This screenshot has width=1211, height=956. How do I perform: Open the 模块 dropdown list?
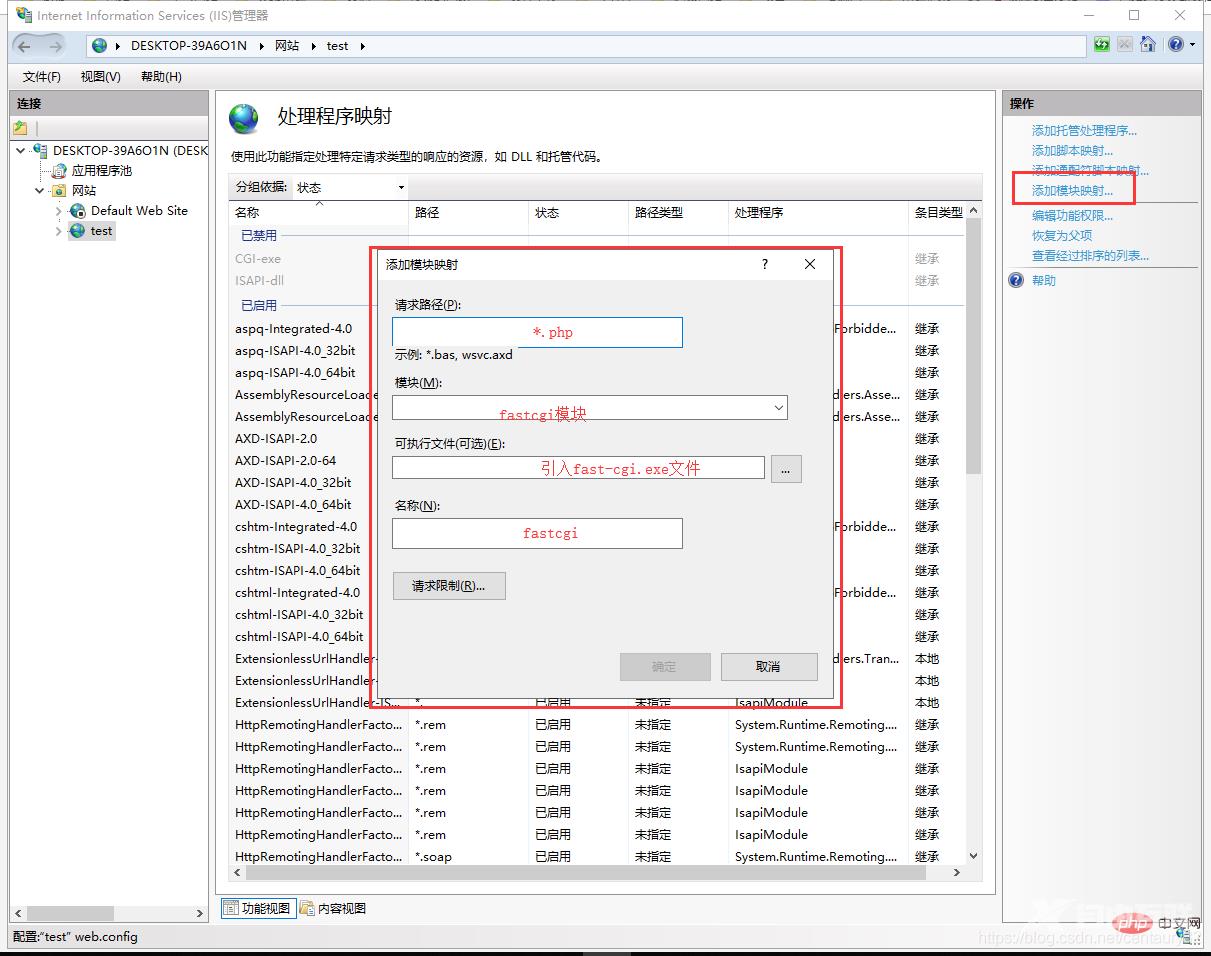coord(778,408)
